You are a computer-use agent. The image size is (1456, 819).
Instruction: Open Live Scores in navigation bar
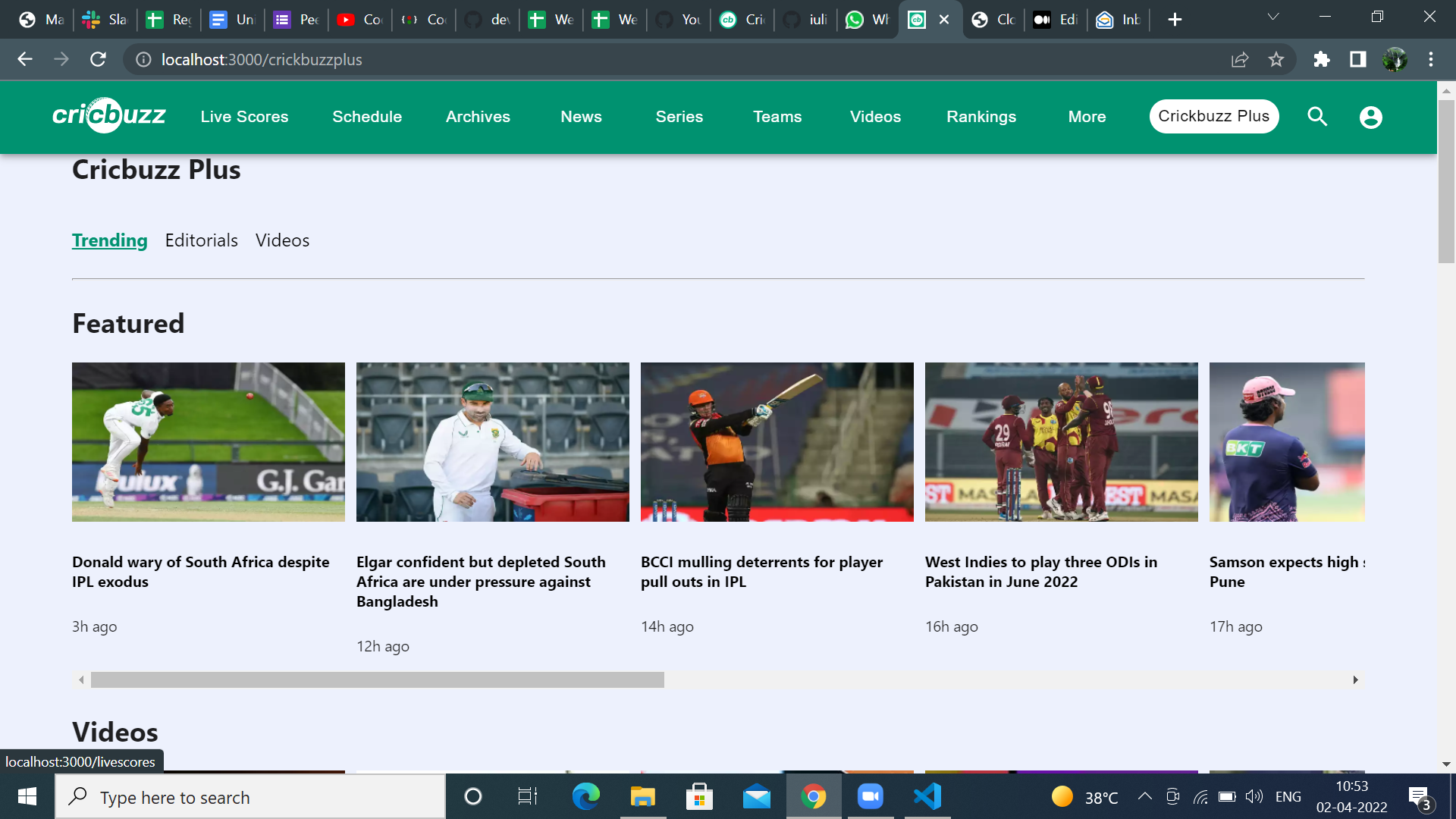[x=244, y=117]
